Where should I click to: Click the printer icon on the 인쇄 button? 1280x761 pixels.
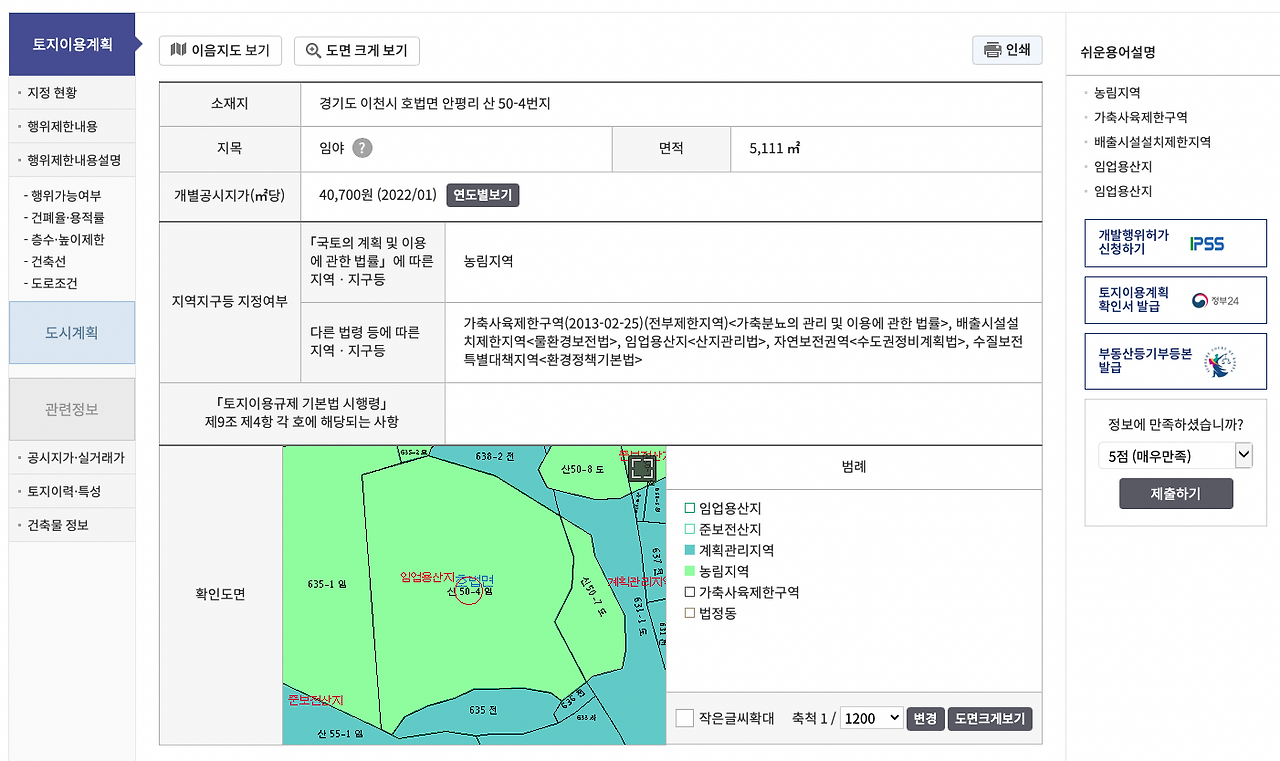click(994, 50)
